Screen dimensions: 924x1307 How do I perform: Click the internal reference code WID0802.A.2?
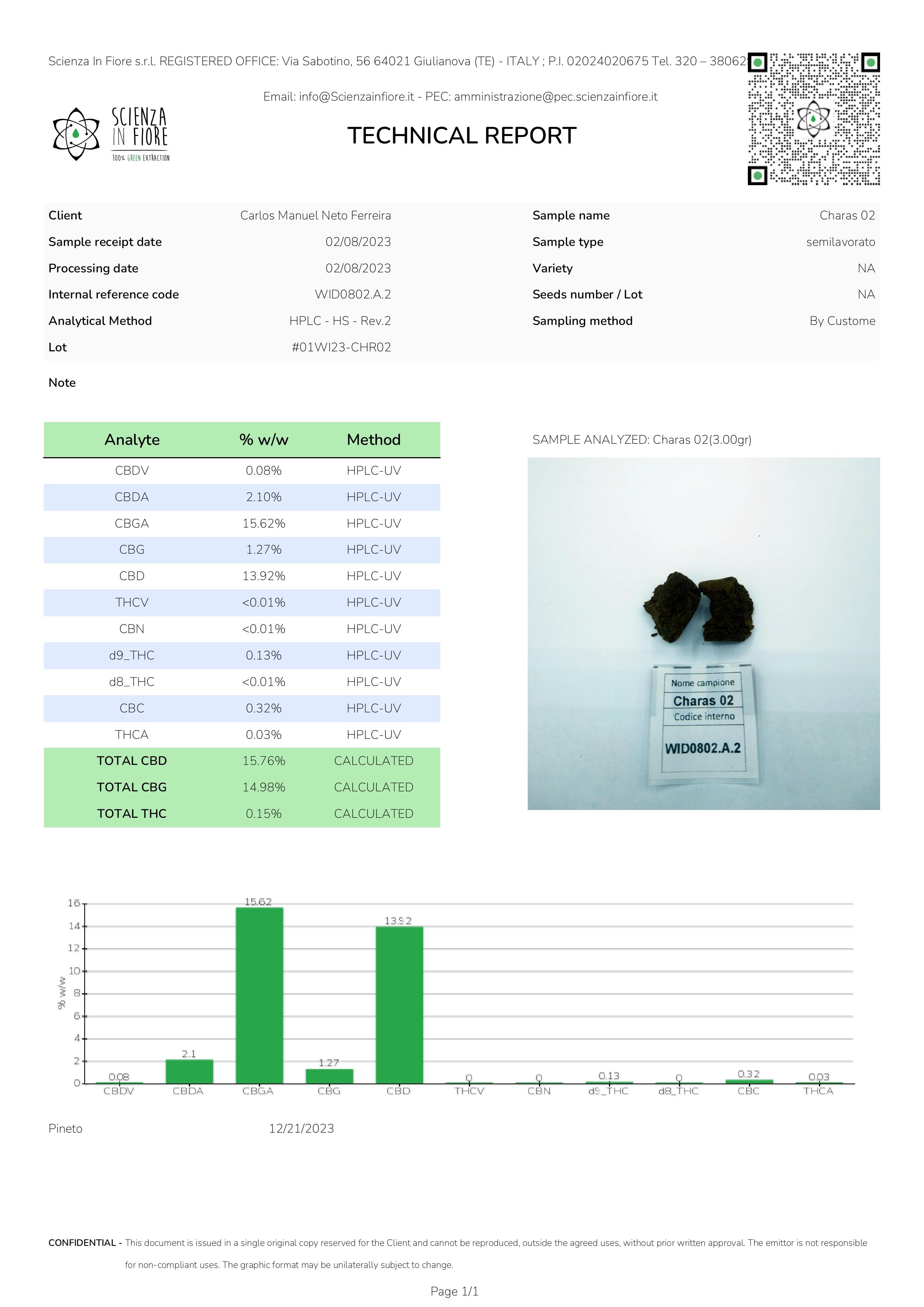pyautogui.click(x=352, y=294)
